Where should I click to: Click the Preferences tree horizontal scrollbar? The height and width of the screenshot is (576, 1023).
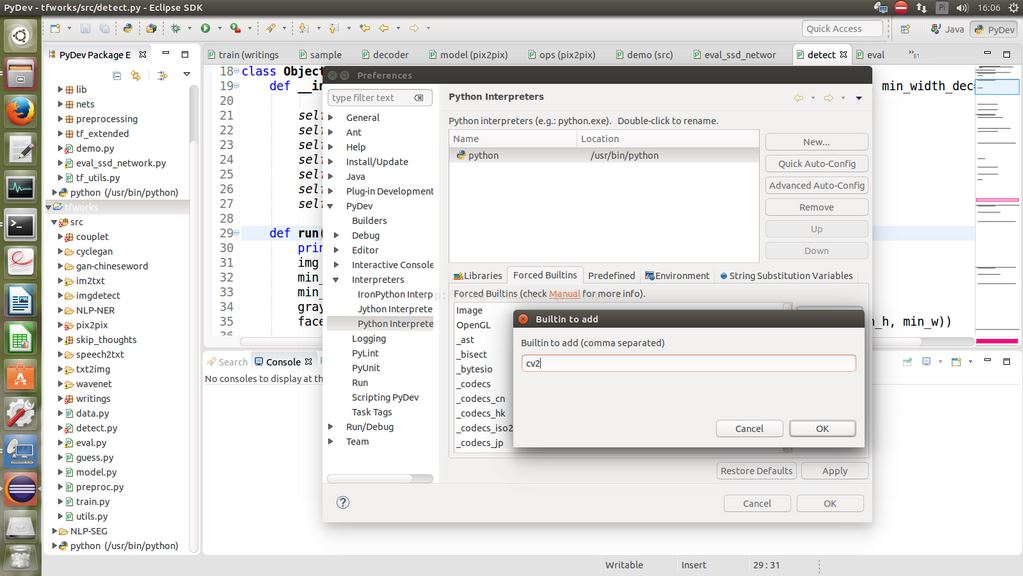click(x=380, y=478)
